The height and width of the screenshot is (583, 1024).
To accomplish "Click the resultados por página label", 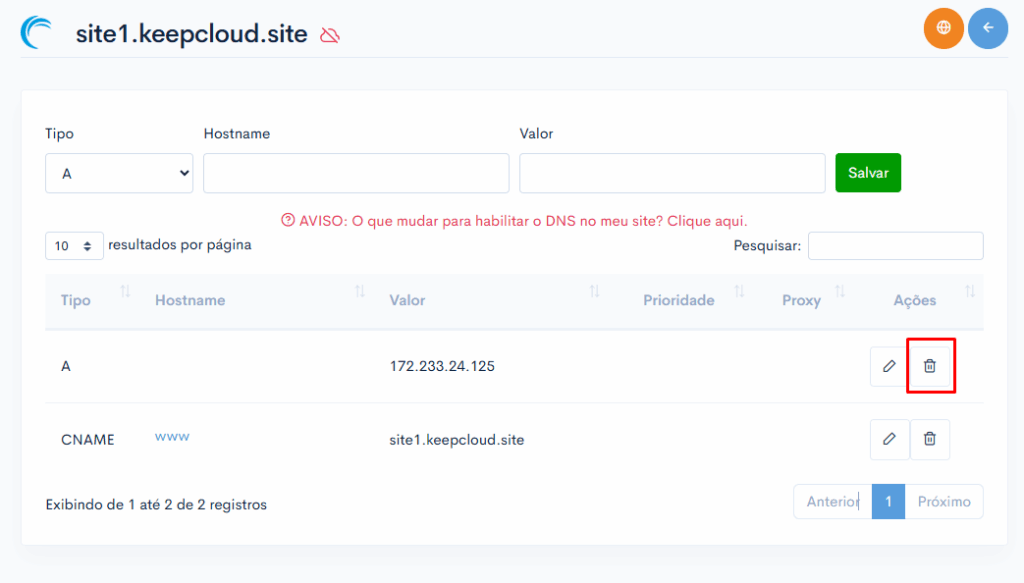I will (180, 245).
